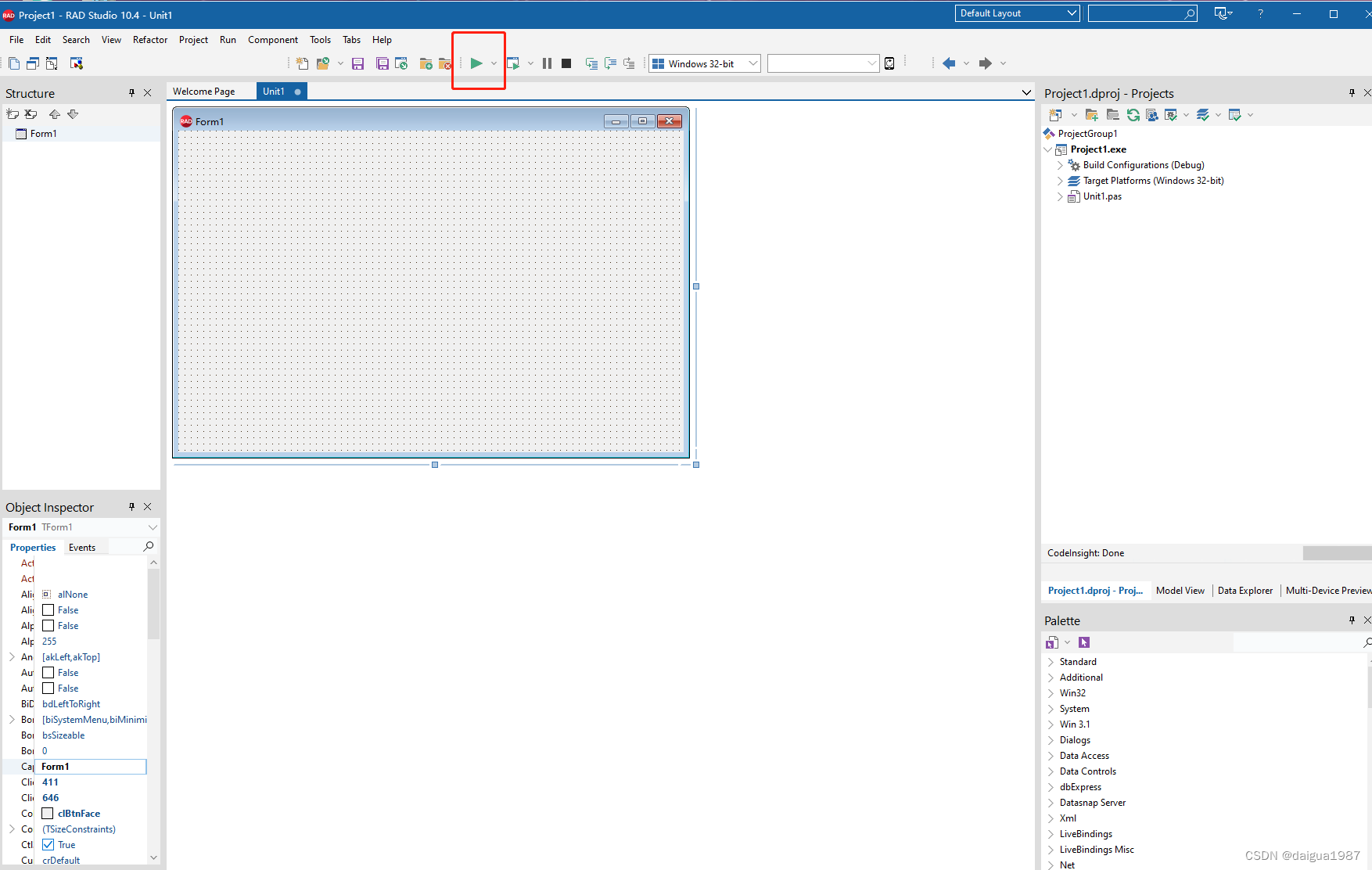Viewport: 1372px width, 870px height.
Task: Open the Default Layout dropdown
Action: 1072,13
